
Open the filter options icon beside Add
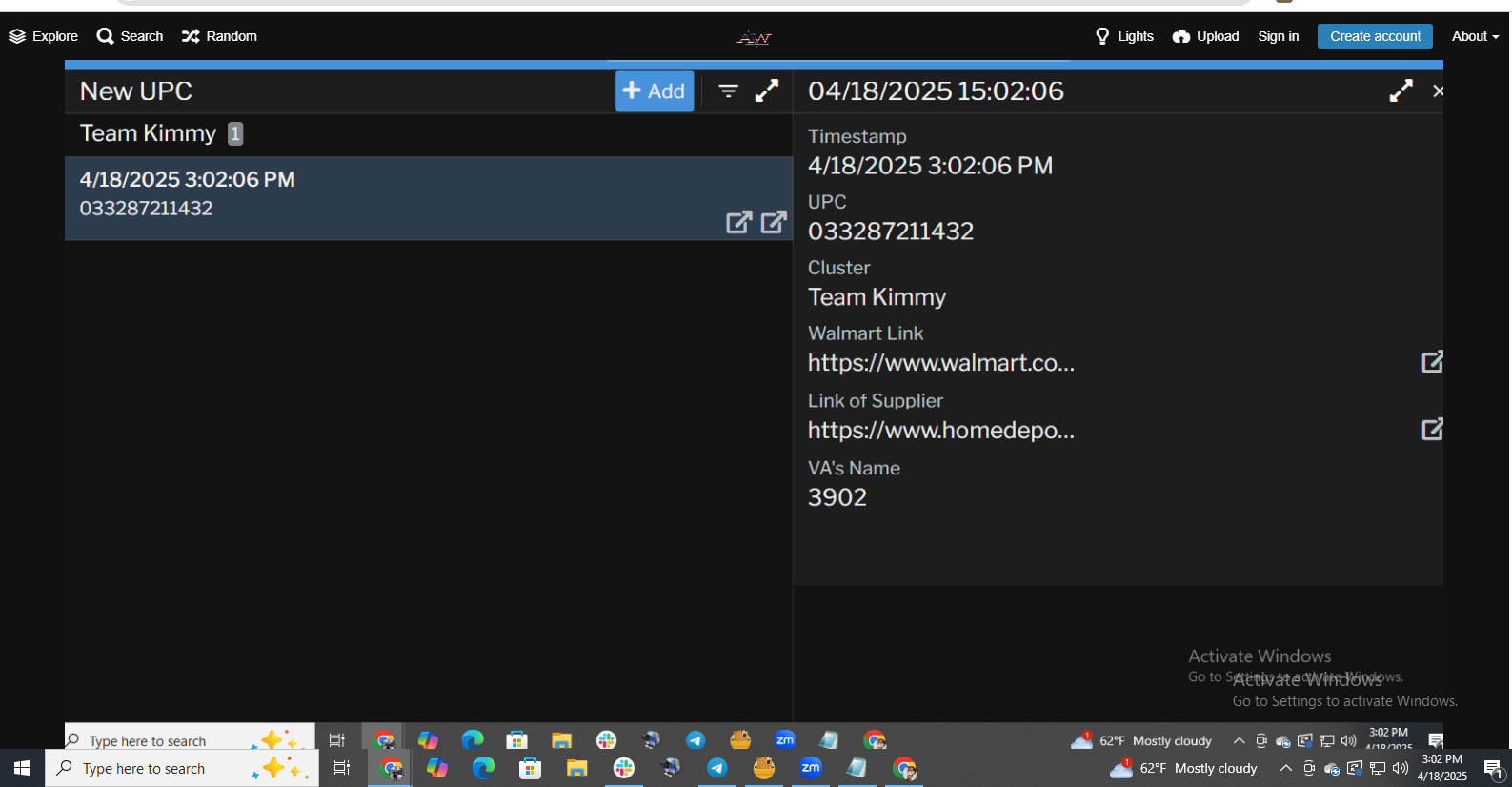(728, 91)
